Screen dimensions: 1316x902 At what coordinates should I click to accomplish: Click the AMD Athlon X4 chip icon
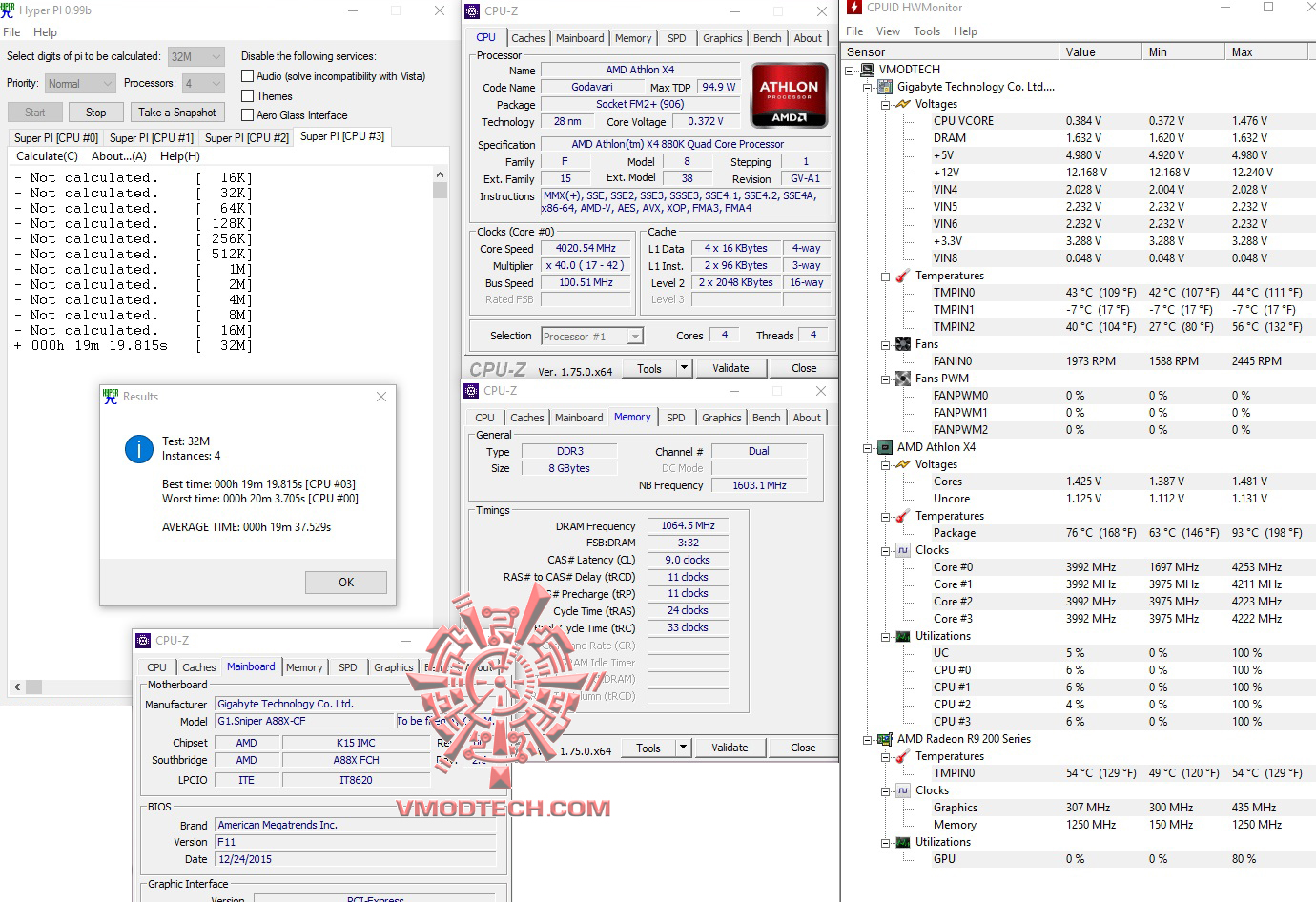(885, 447)
